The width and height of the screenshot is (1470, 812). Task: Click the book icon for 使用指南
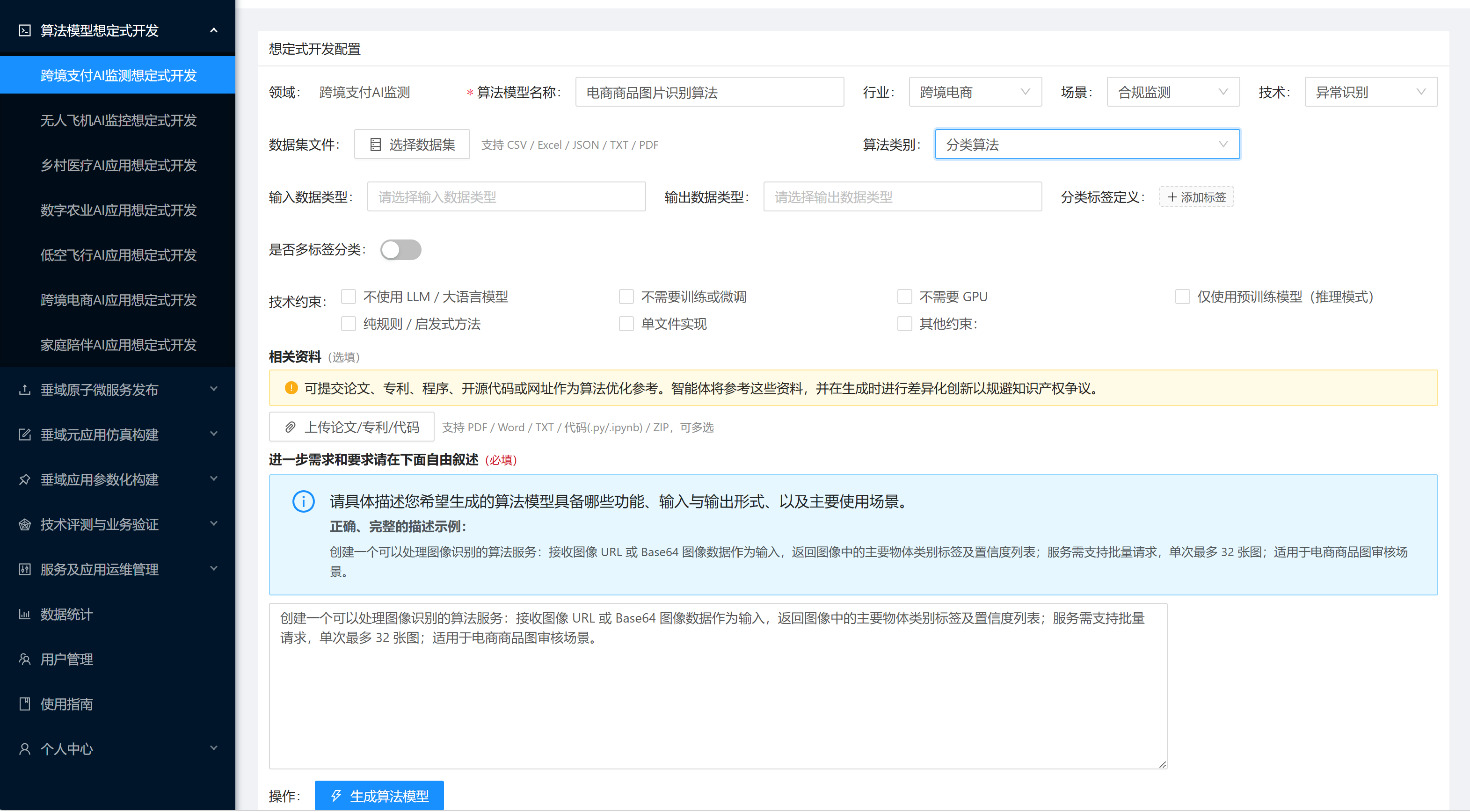[24, 704]
